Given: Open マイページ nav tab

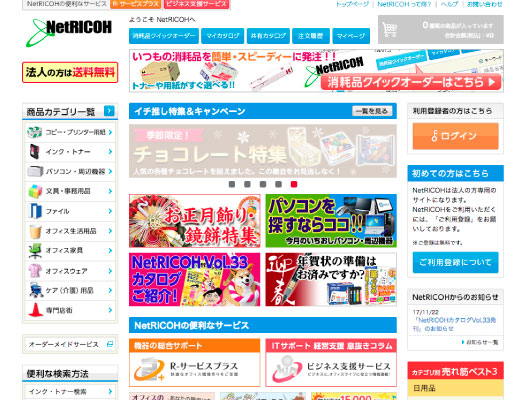Looking at the screenshot, I should (x=351, y=36).
